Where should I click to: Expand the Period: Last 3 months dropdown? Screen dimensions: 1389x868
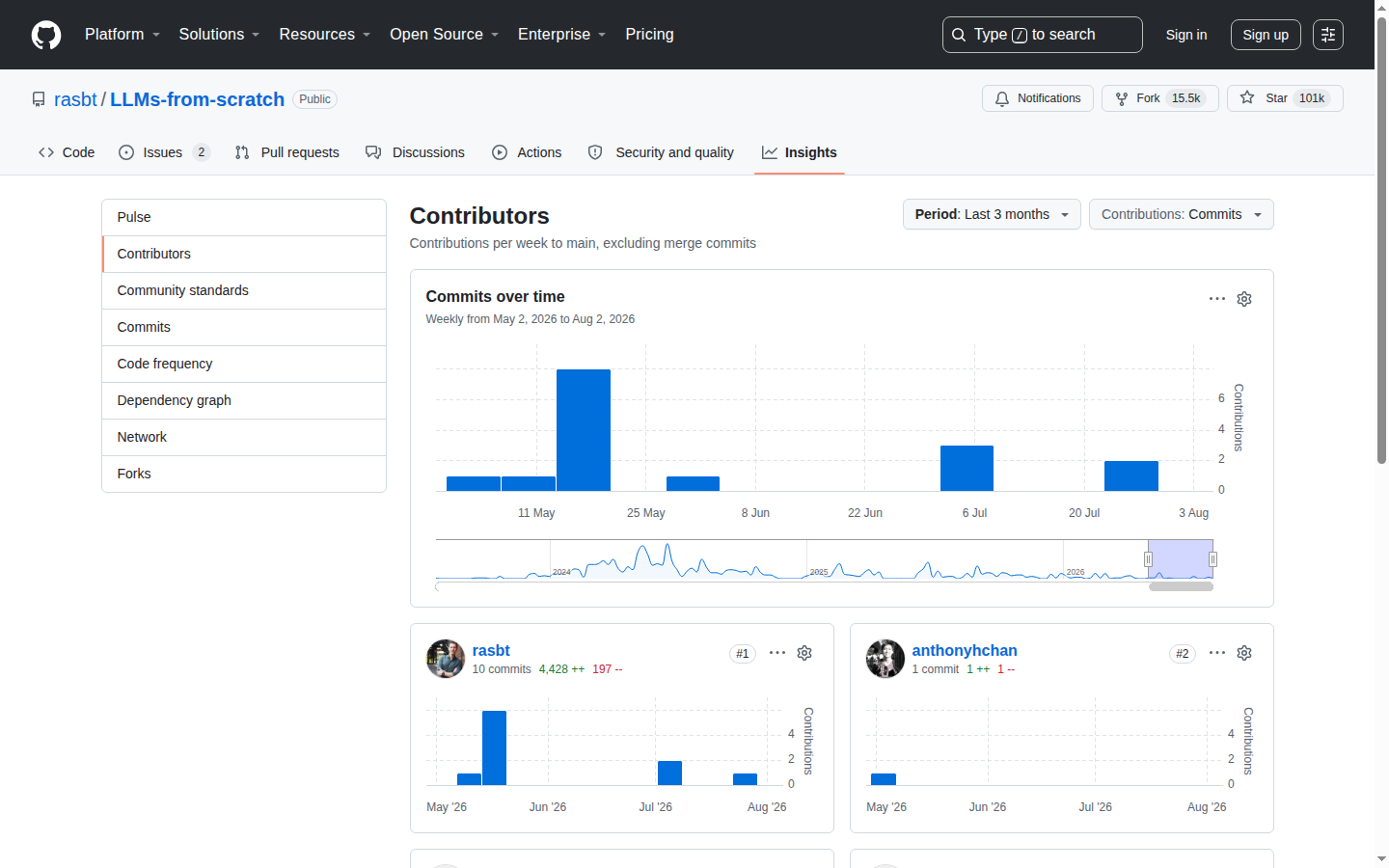pyautogui.click(x=992, y=214)
